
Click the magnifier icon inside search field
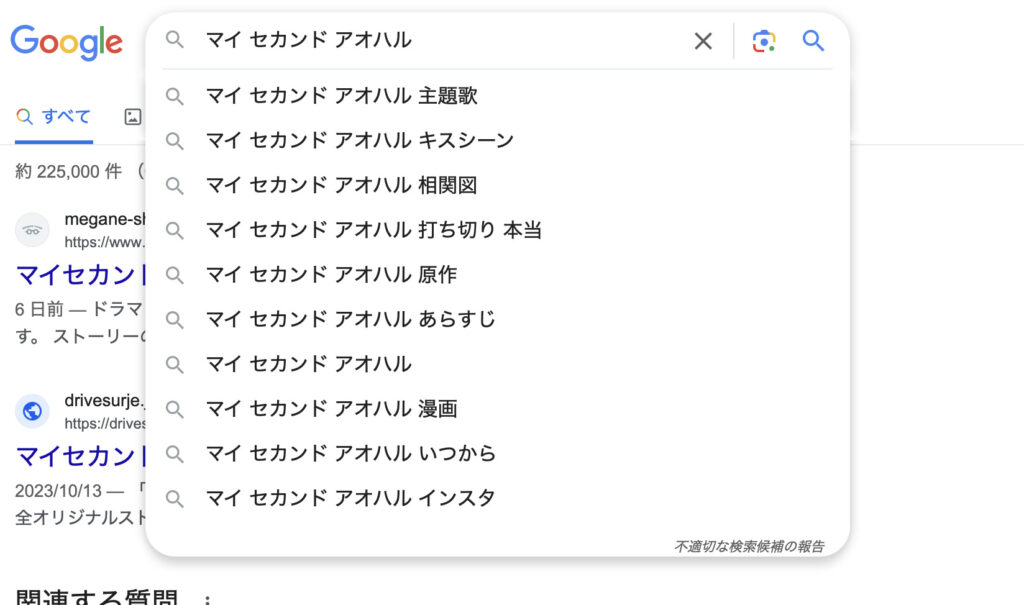(x=175, y=40)
